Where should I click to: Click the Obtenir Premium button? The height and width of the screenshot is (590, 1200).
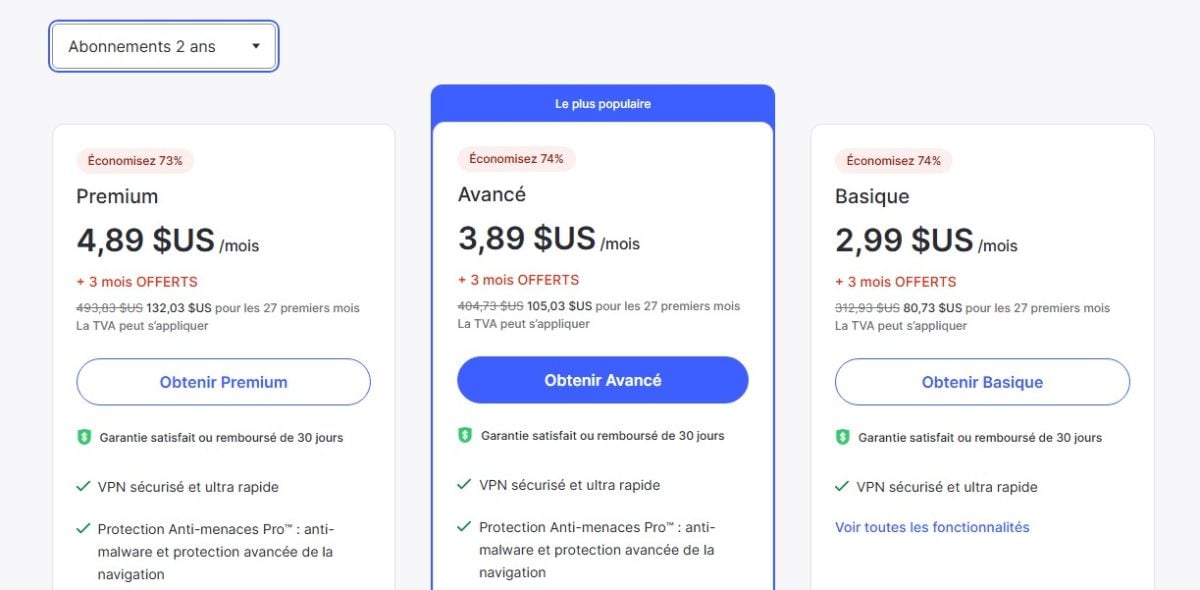pos(223,382)
